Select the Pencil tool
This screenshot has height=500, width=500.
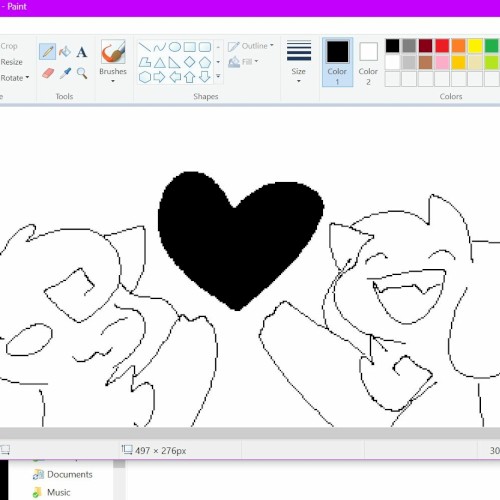click(47, 52)
